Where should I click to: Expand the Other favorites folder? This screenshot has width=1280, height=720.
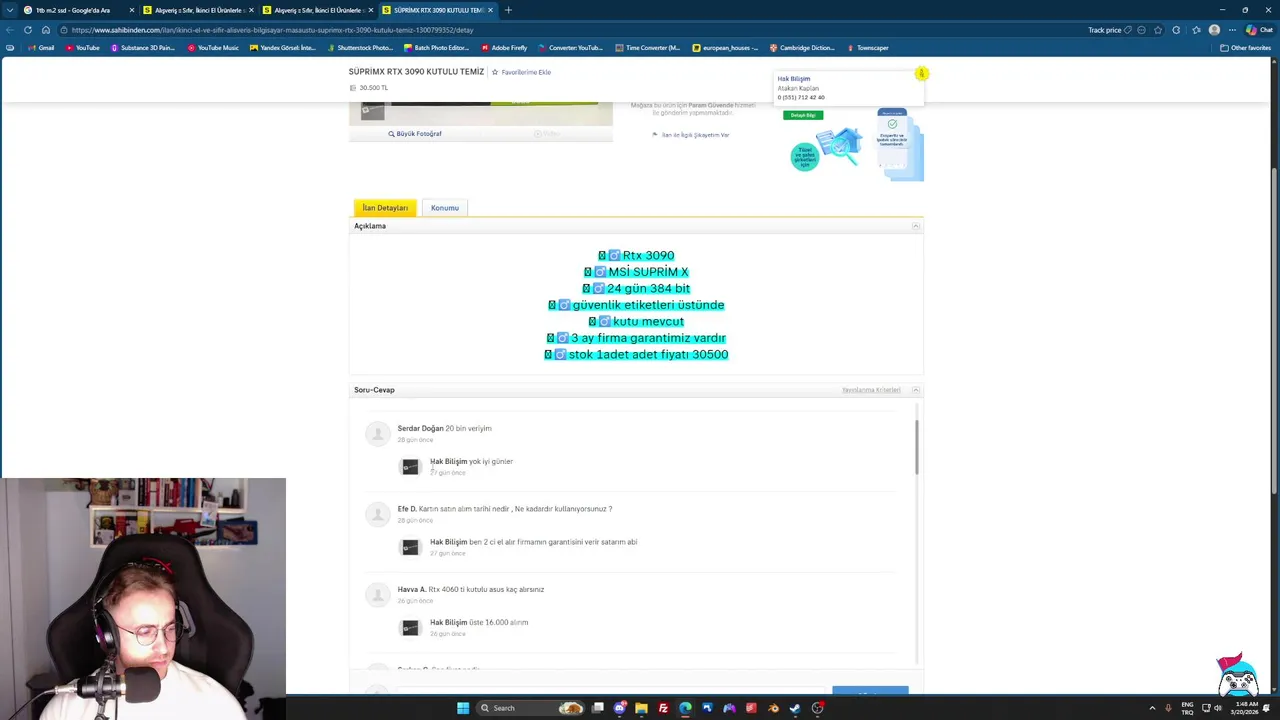tap(1245, 48)
